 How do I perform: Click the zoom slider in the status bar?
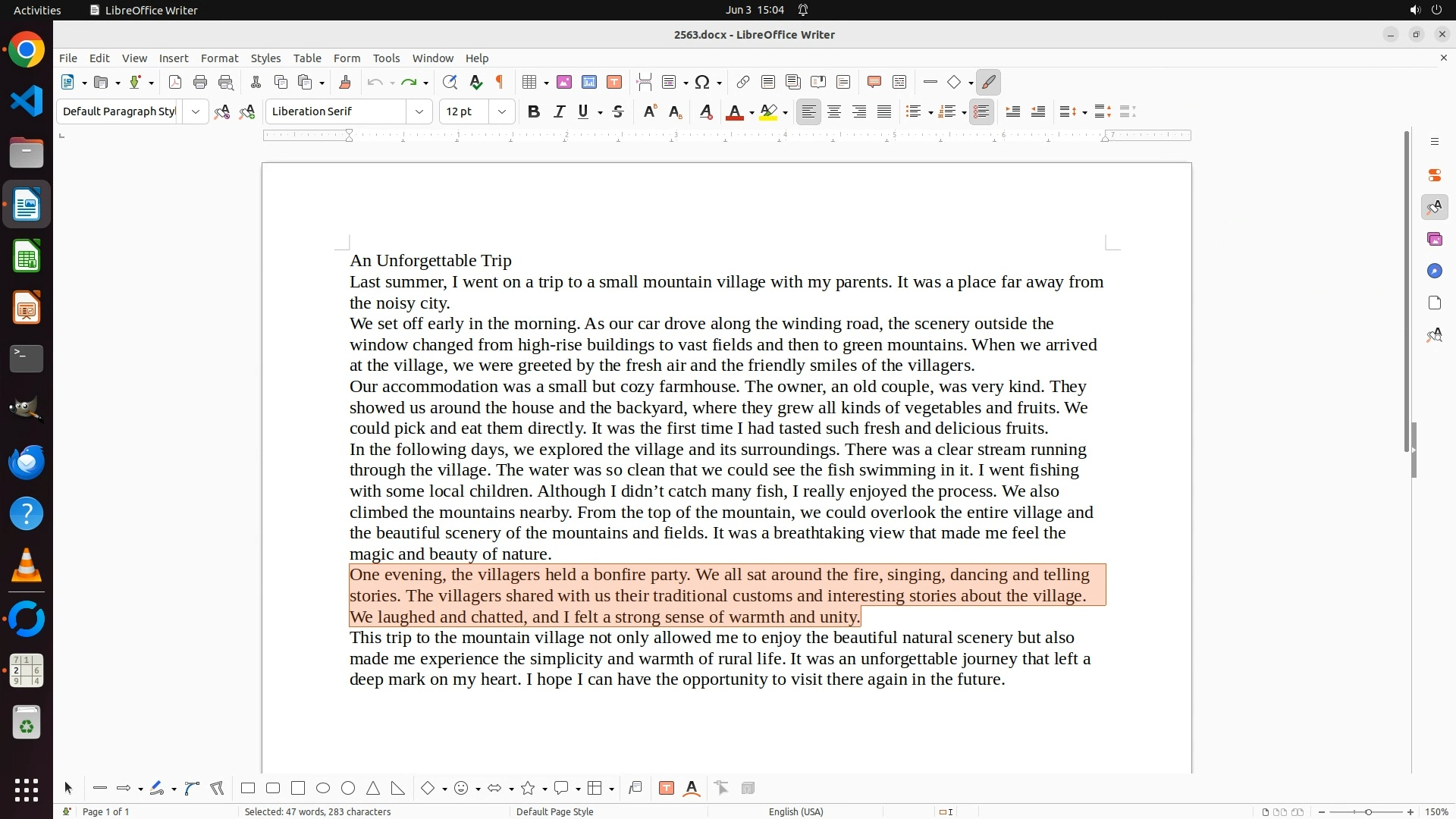pos(1367,811)
